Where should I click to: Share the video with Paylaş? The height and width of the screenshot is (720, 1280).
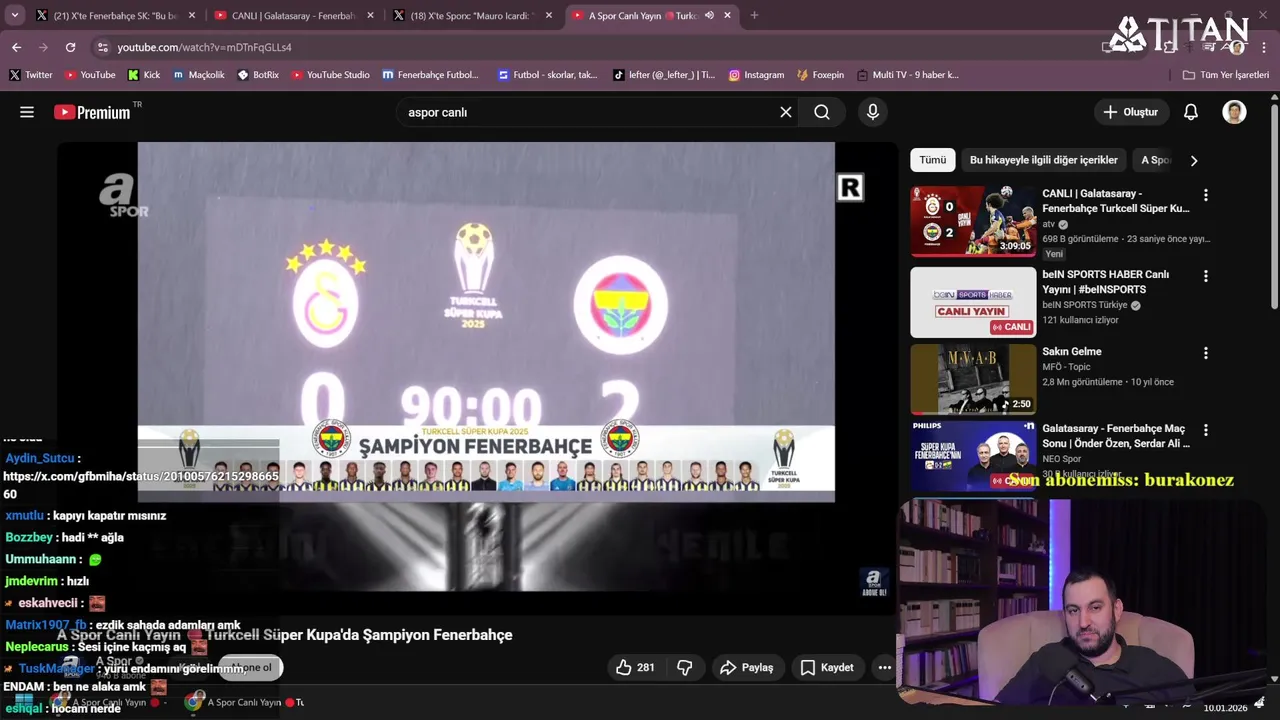[x=747, y=667]
